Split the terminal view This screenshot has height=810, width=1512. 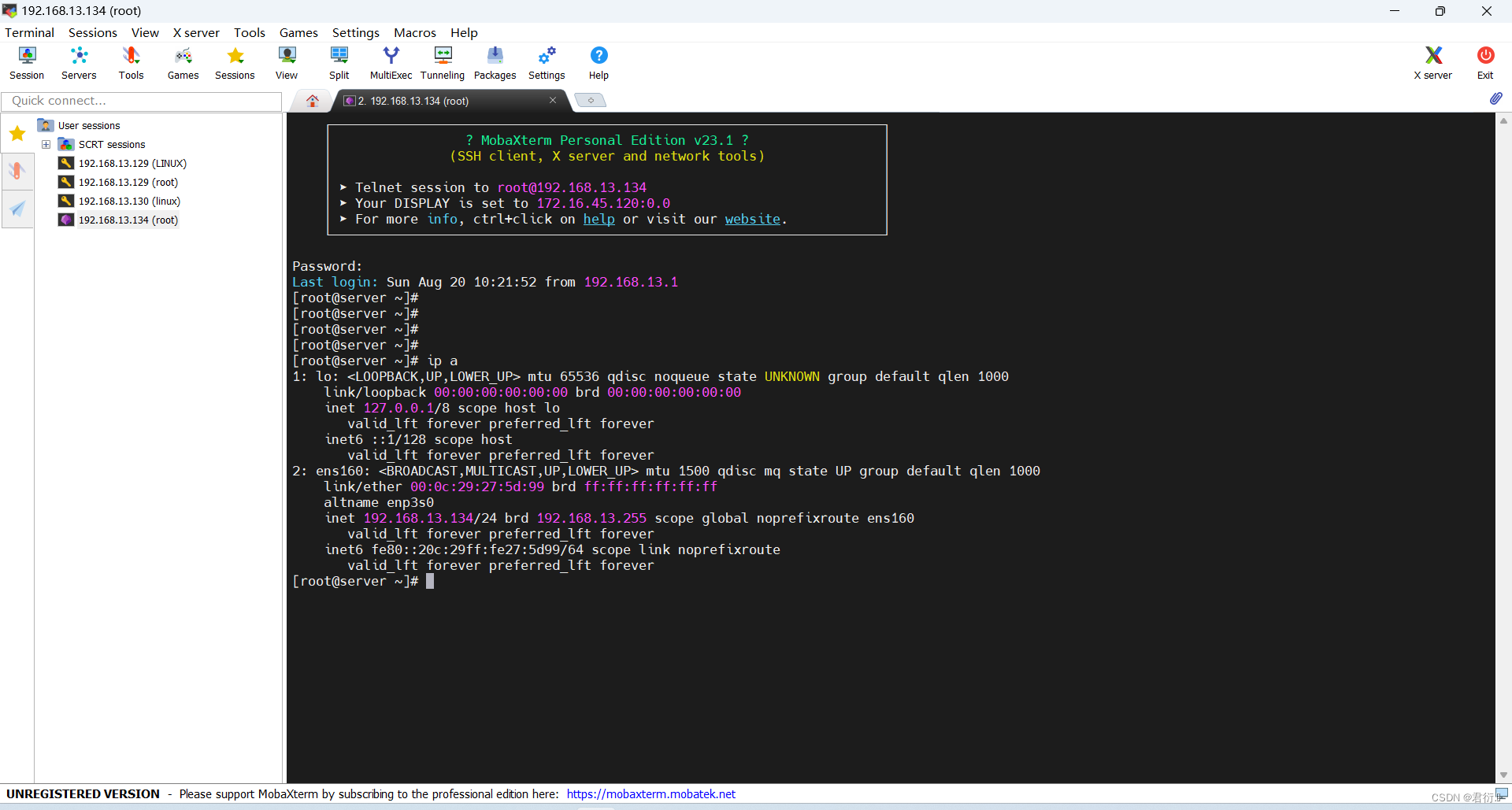[339, 62]
